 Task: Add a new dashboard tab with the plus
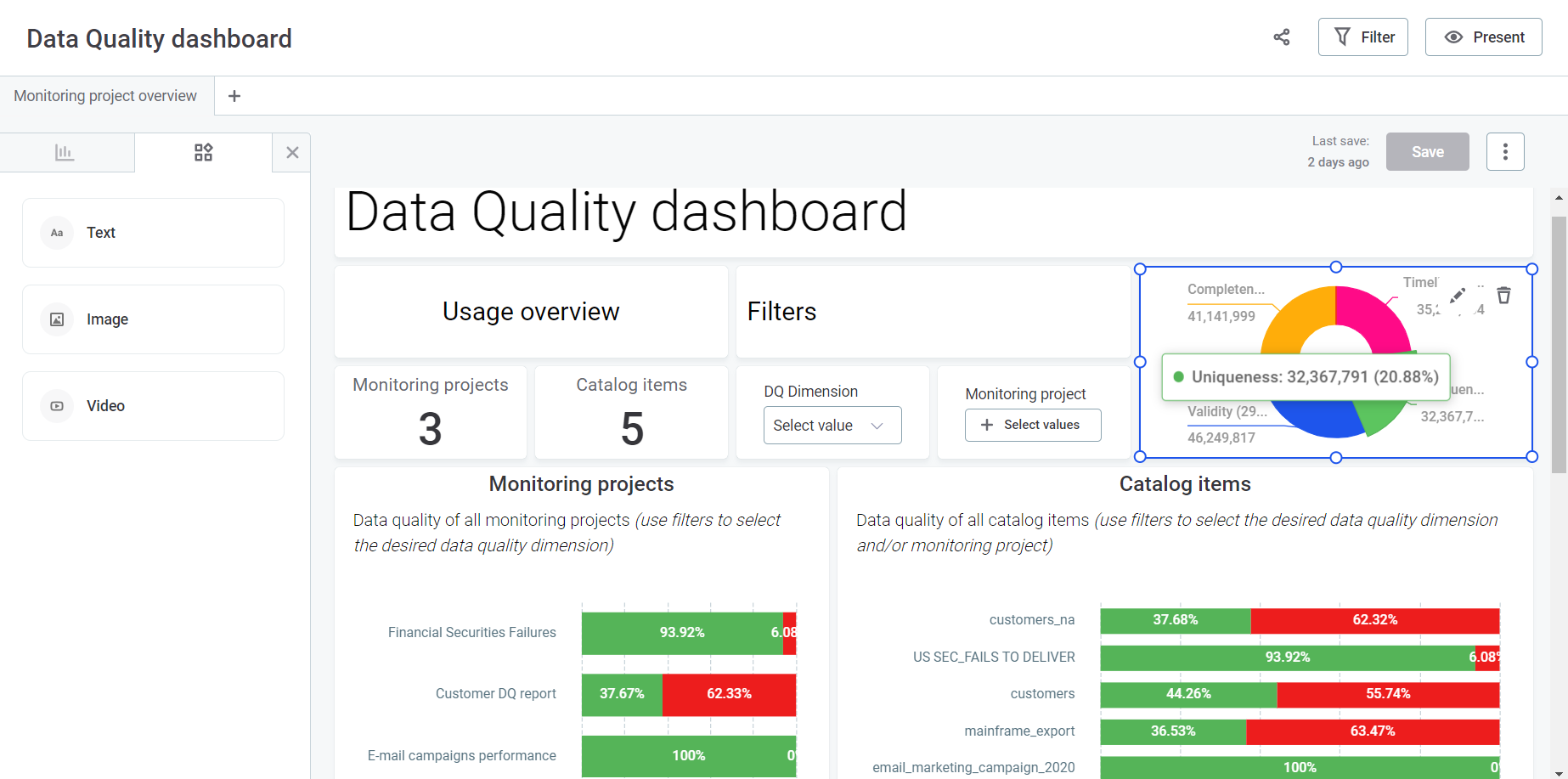pyautogui.click(x=234, y=95)
